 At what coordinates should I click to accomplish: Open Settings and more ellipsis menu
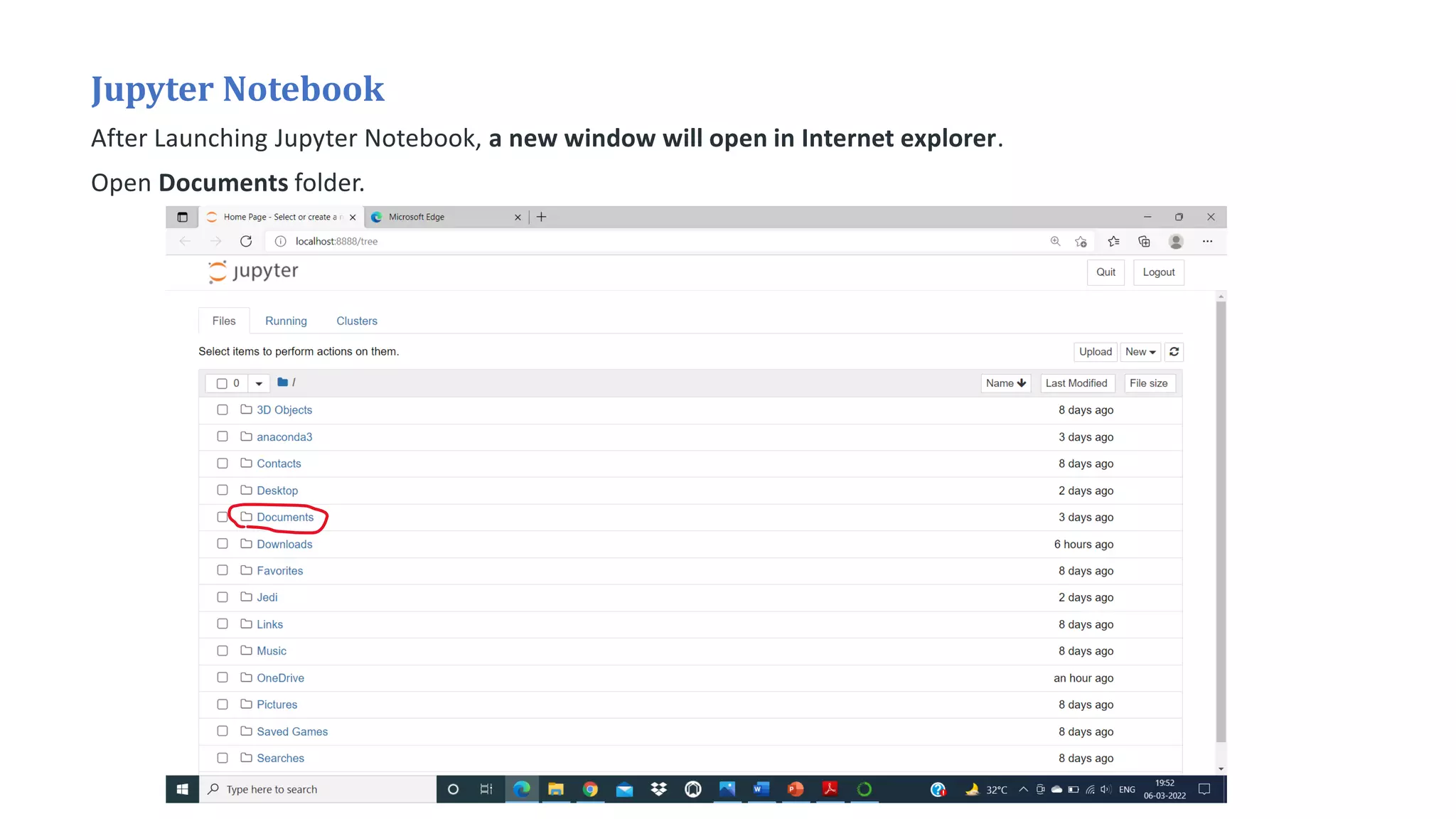(1207, 242)
